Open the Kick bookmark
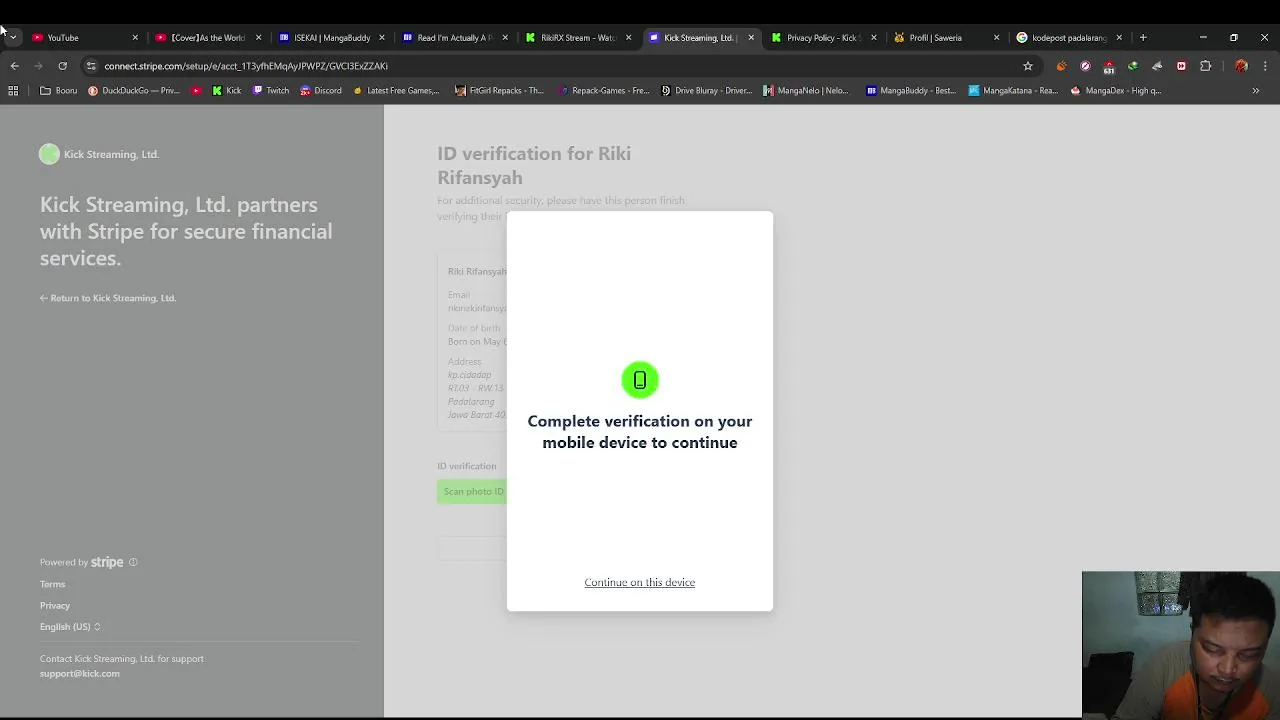Image resolution: width=1280 pixels, height=720 pixels. point(227,90)
